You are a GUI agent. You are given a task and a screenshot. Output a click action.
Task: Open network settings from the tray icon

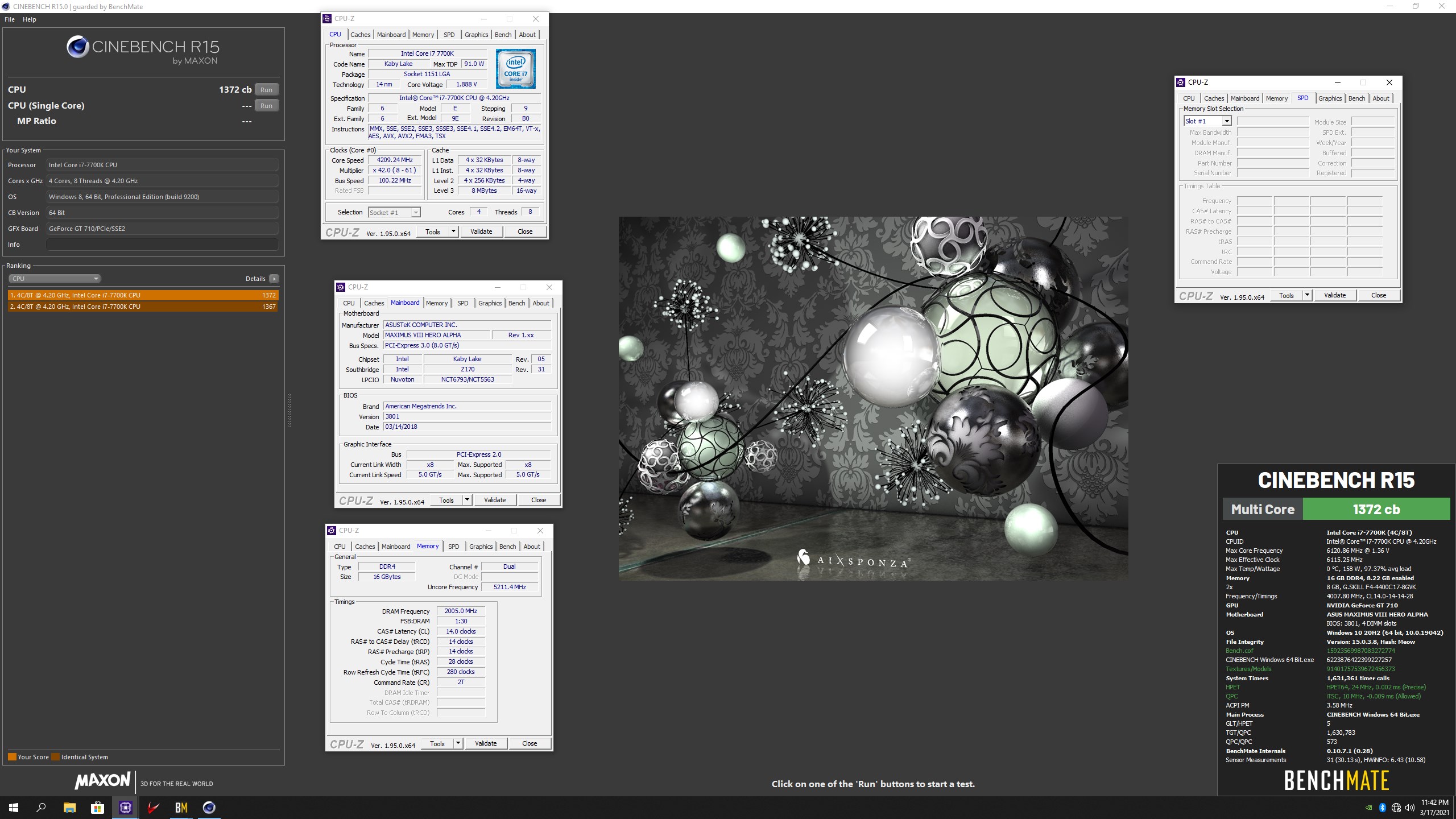1396,808
